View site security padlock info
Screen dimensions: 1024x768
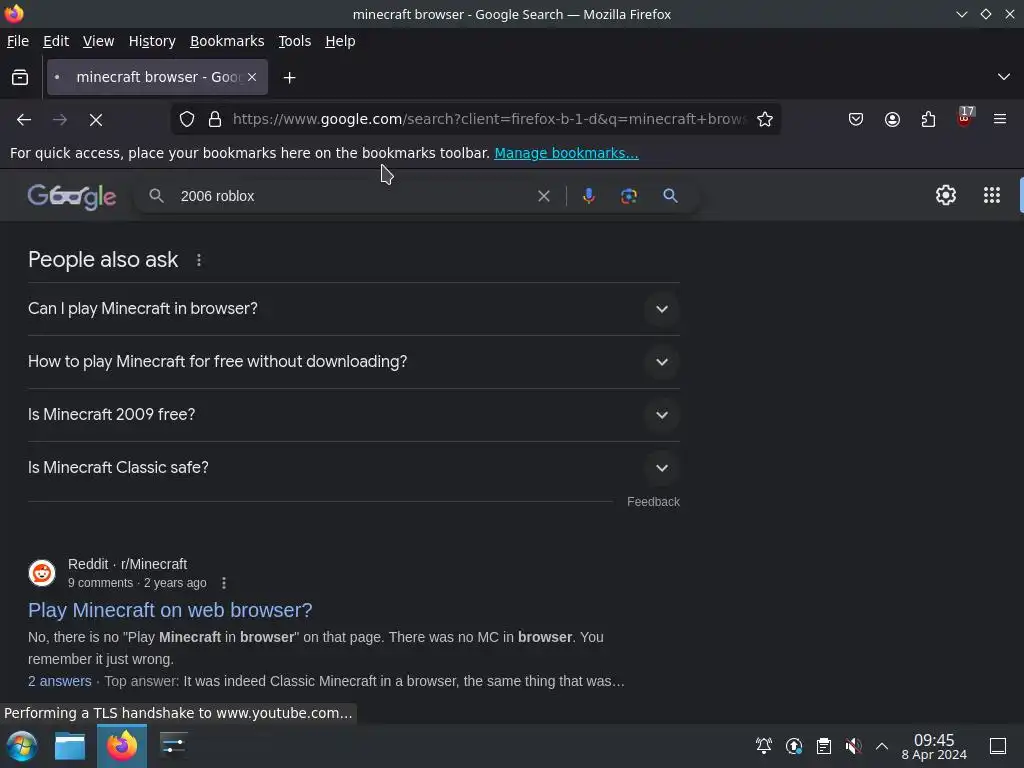pos(215,119)
